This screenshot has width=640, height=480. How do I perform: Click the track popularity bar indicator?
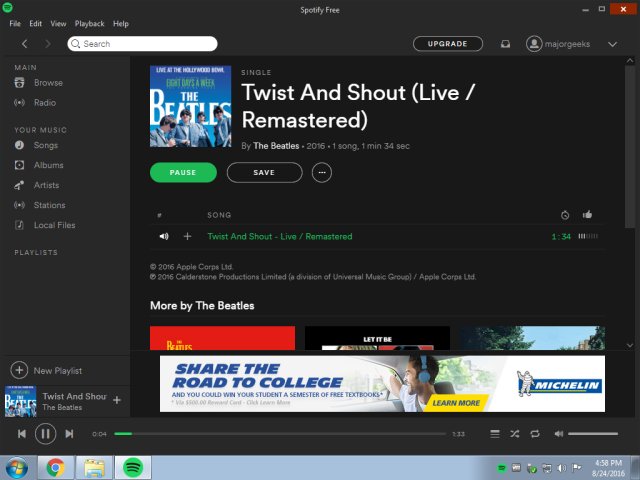point(588,236)
